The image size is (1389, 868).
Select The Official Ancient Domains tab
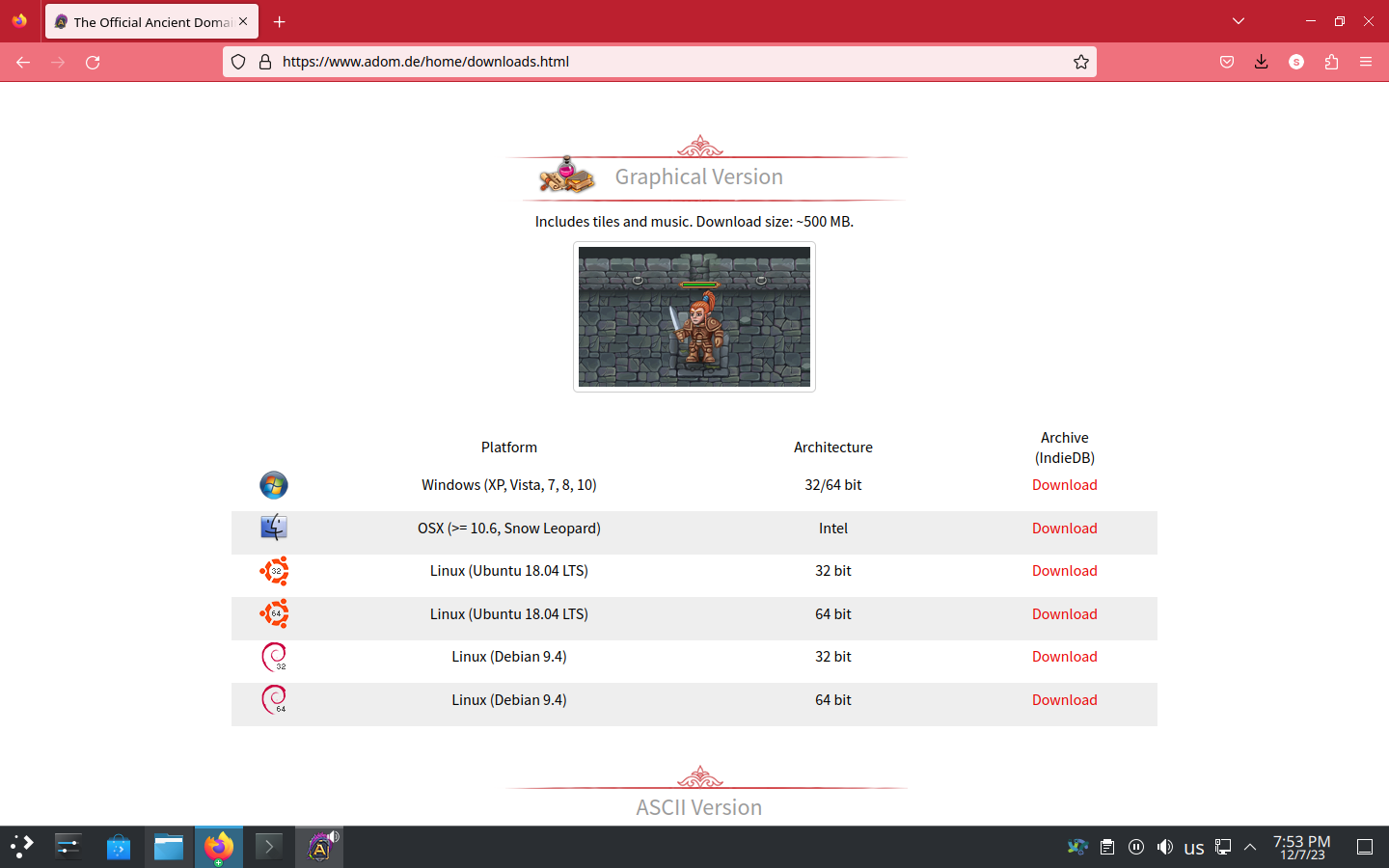point(151,21)
